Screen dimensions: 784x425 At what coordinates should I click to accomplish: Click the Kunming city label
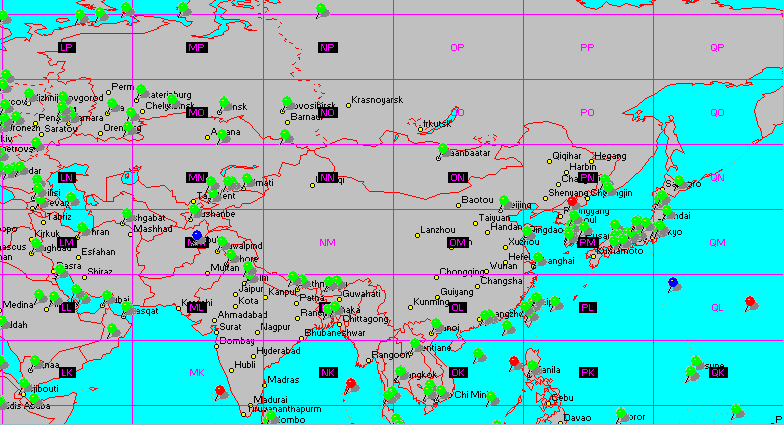pyautogui.click(x=432, y=302)
